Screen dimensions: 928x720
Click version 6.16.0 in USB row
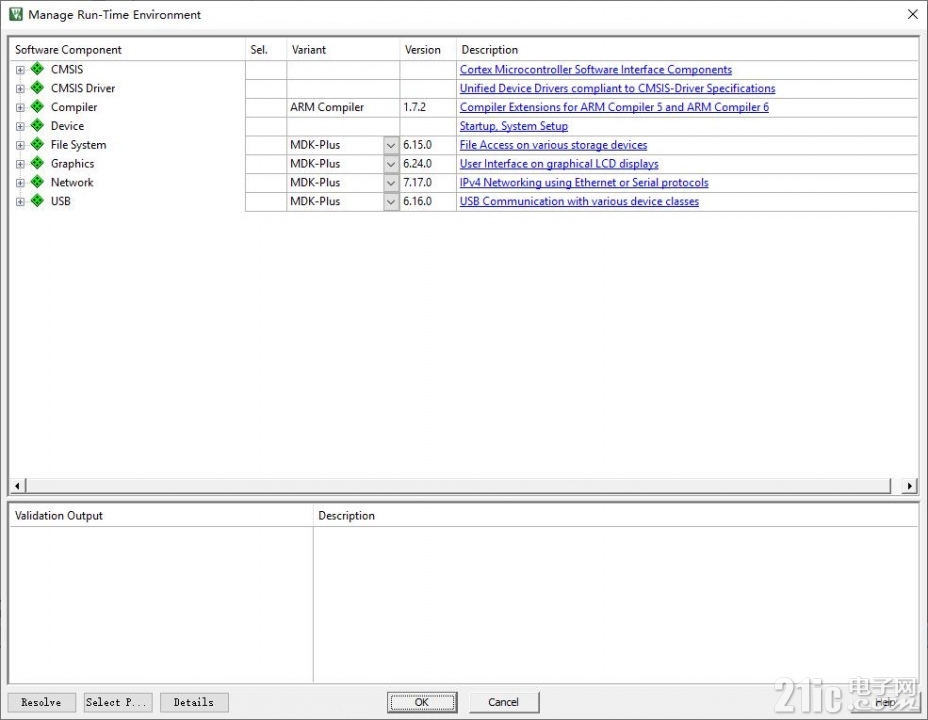click(417, 201)
